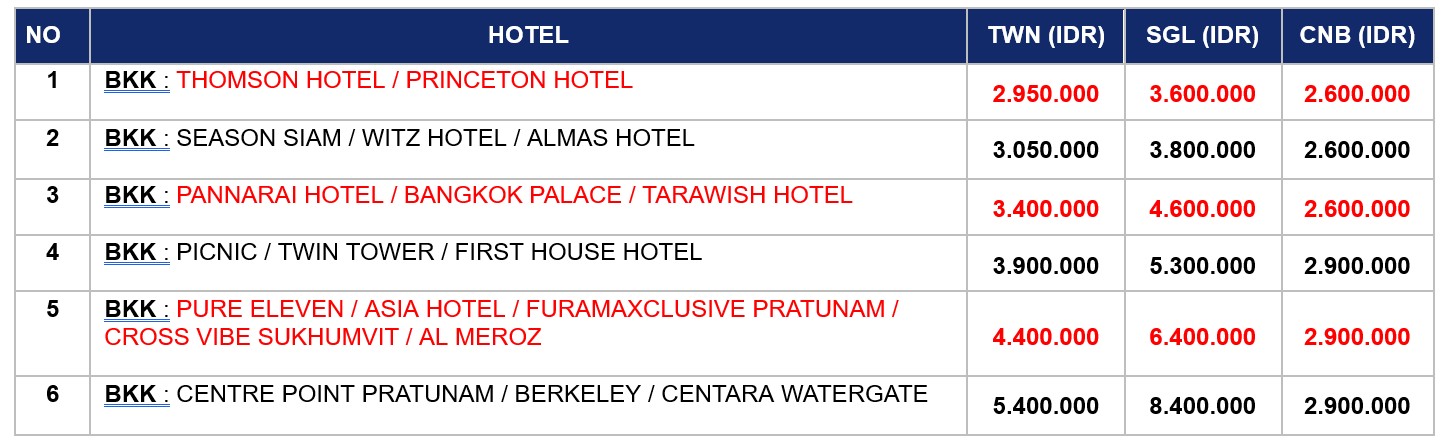
Task: Open the BKK link before Season Siam
Action: click(x=131, y=138)
